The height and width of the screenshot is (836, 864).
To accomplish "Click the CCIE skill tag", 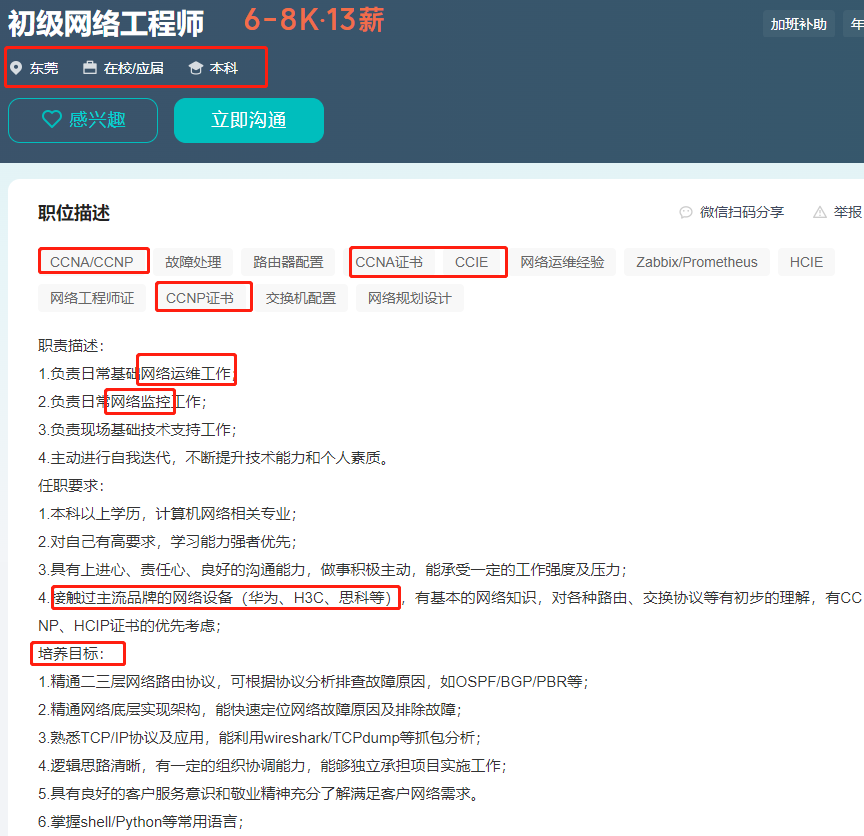I will (x=471, y=262).
